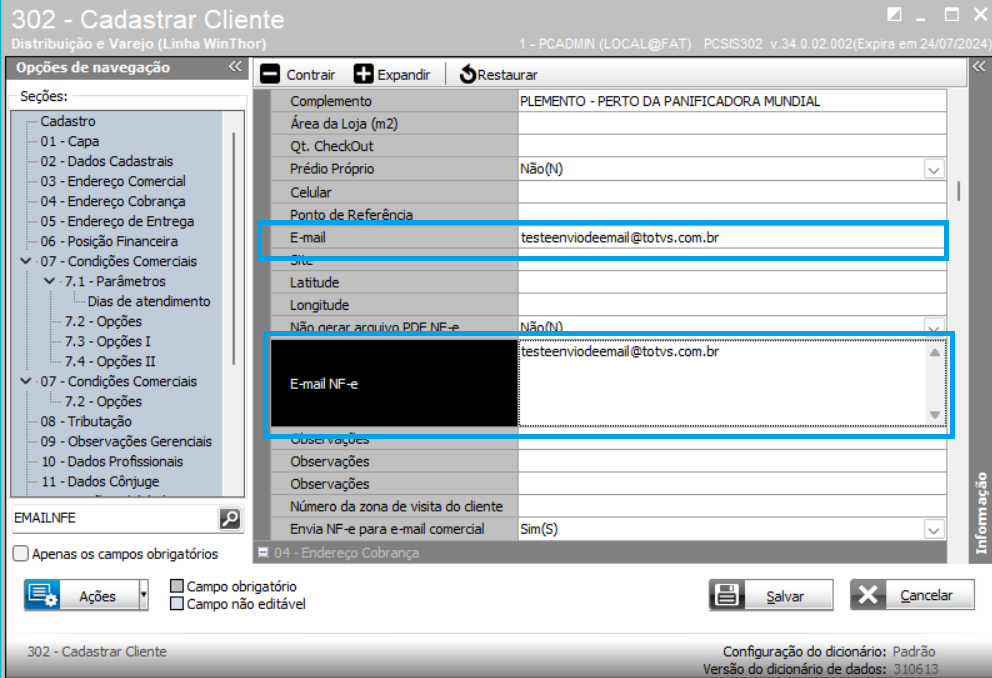
Task: Select 7.3 - Opções I tree item
Action: point(108,341)
